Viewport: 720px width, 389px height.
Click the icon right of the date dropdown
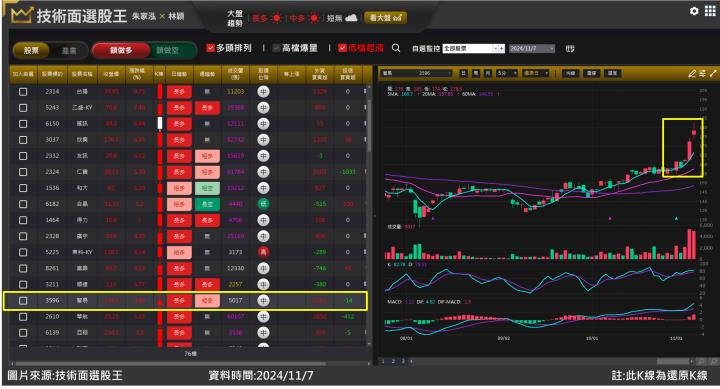click(570, 48)
